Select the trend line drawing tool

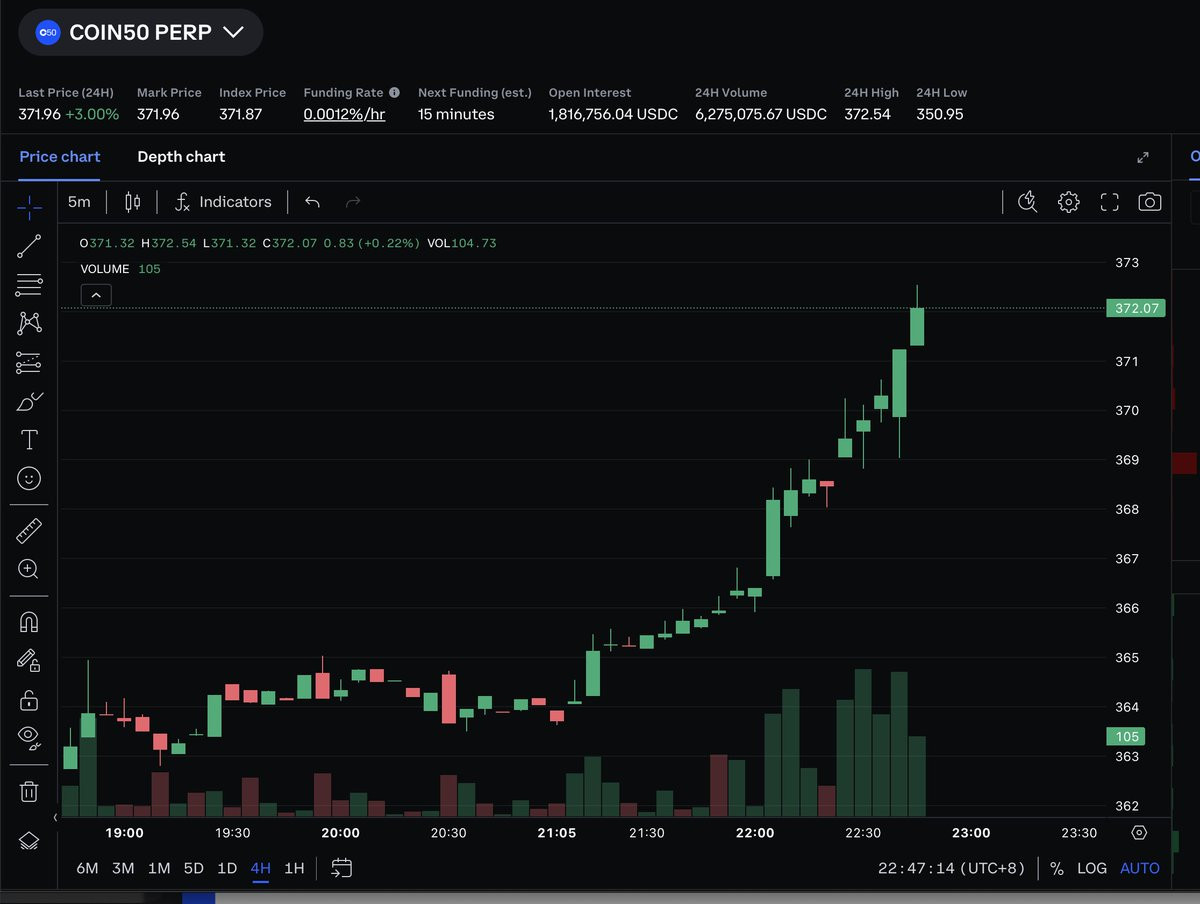coord(29,246)
